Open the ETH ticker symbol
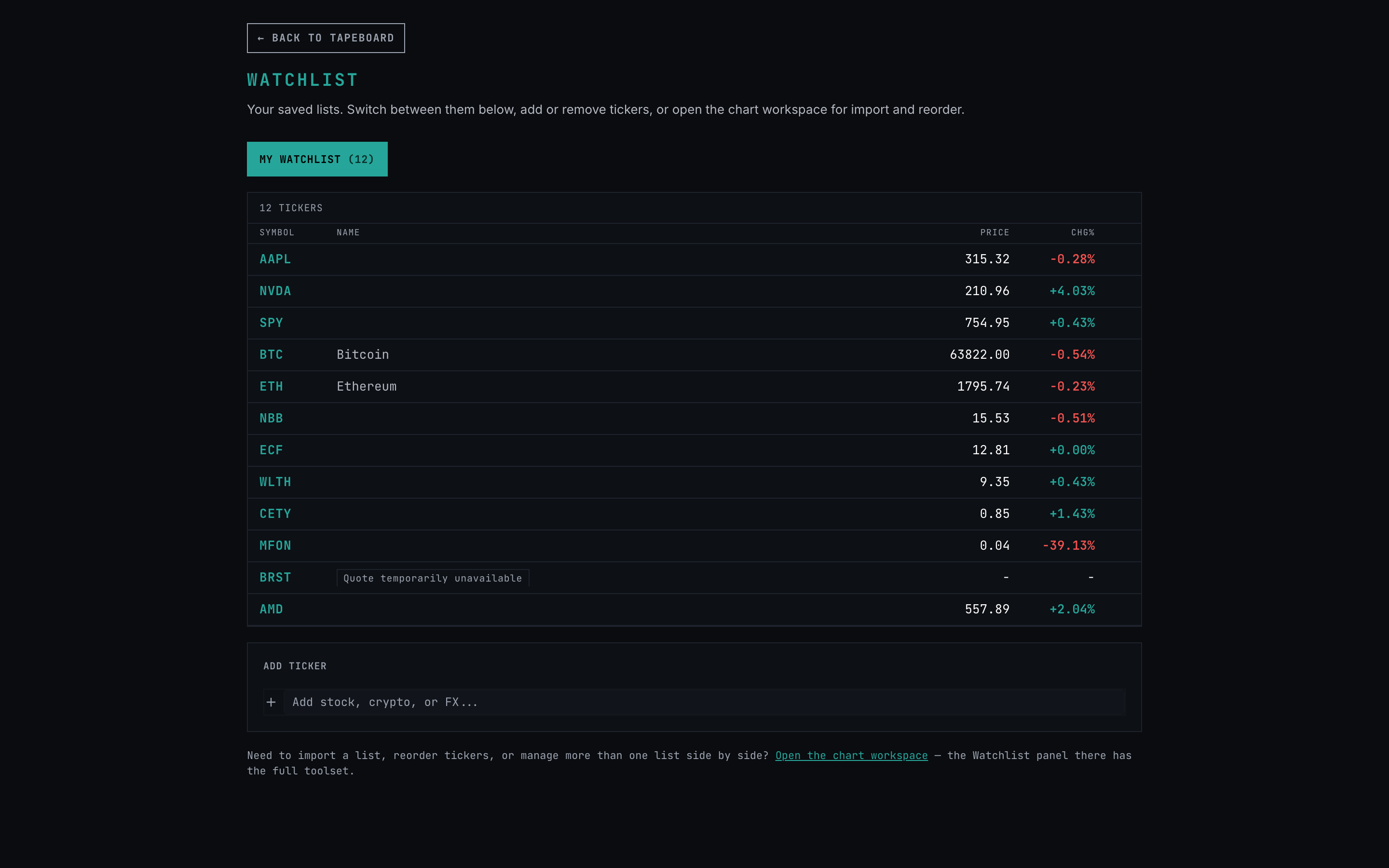The image size is (1389, 868). (x=271, y=386)
